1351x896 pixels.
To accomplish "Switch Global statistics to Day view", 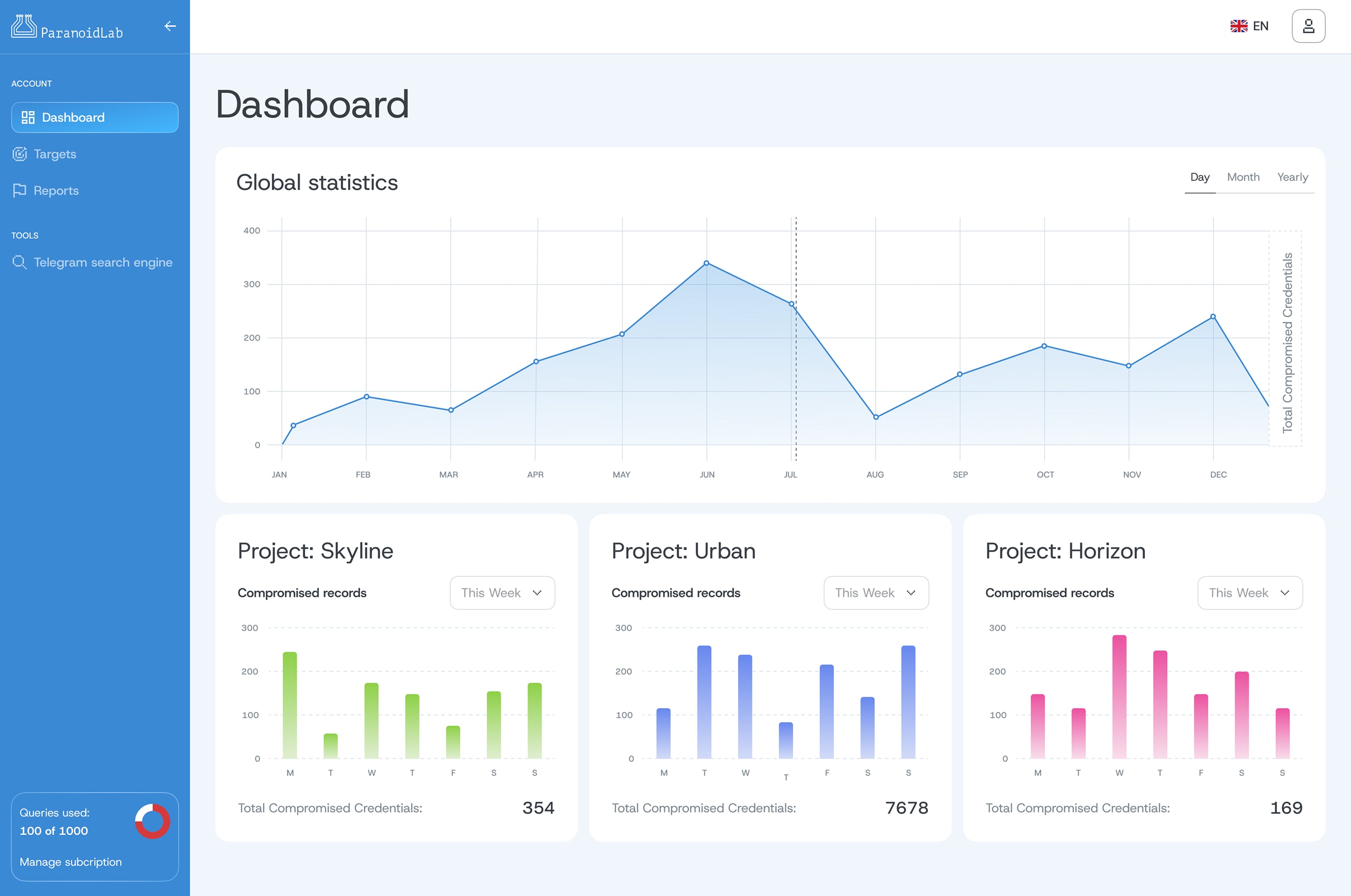I will pos(1199,177).
